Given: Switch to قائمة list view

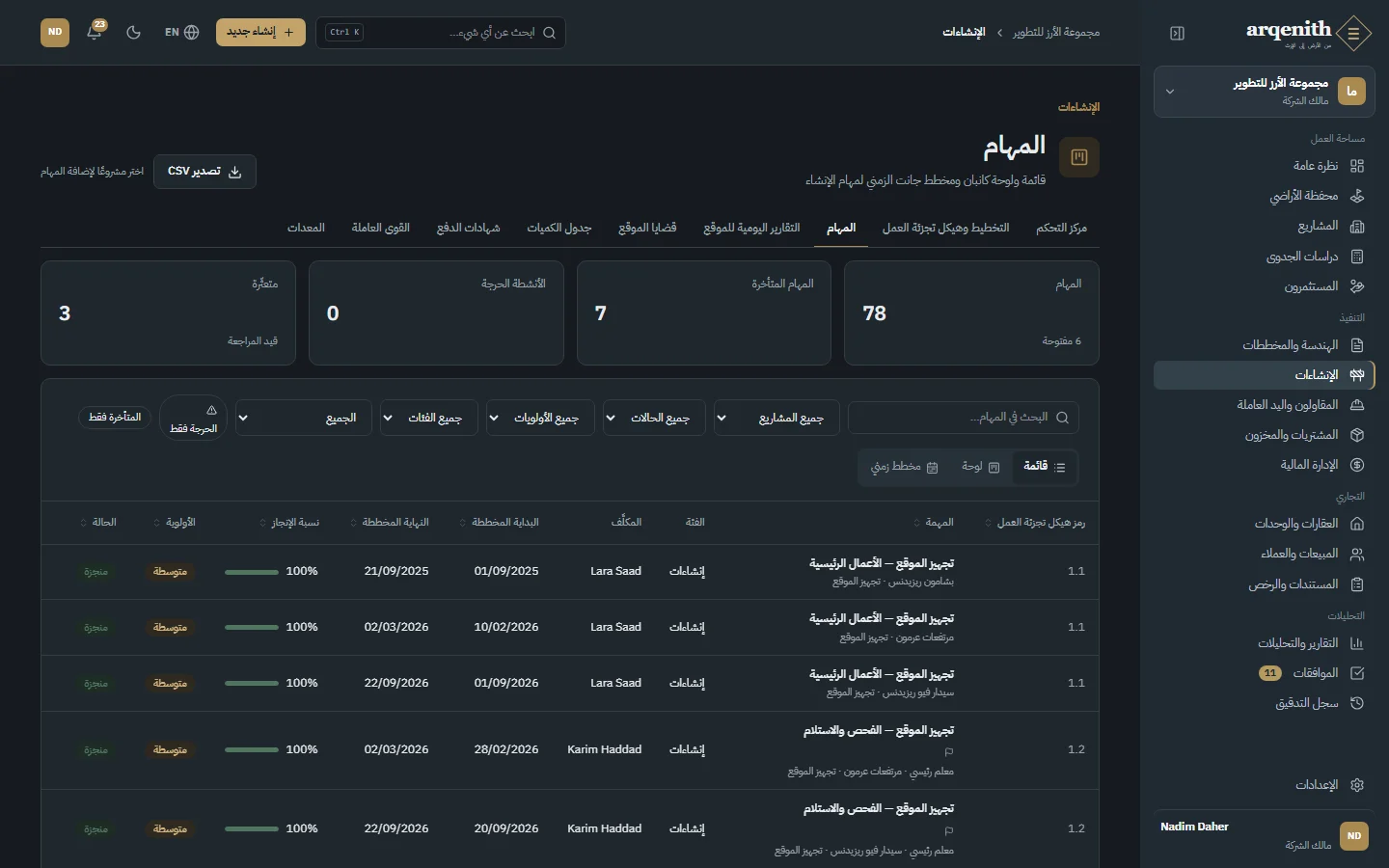Looking at the screenshot, I should tap(1045, 467).
